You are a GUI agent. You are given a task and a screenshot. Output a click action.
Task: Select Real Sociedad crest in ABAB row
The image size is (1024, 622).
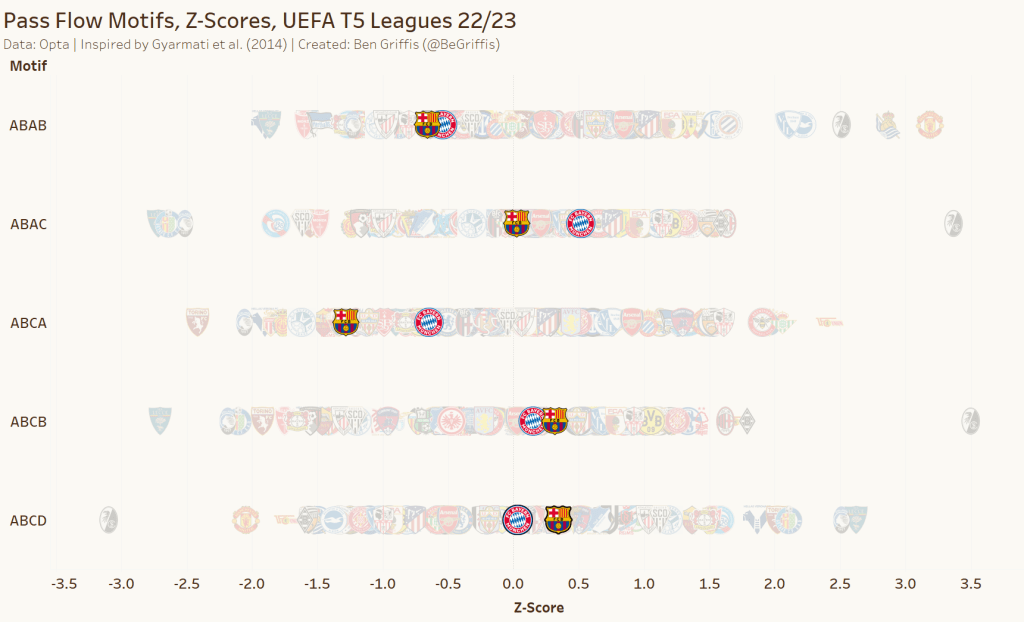(x=886, y=125)
